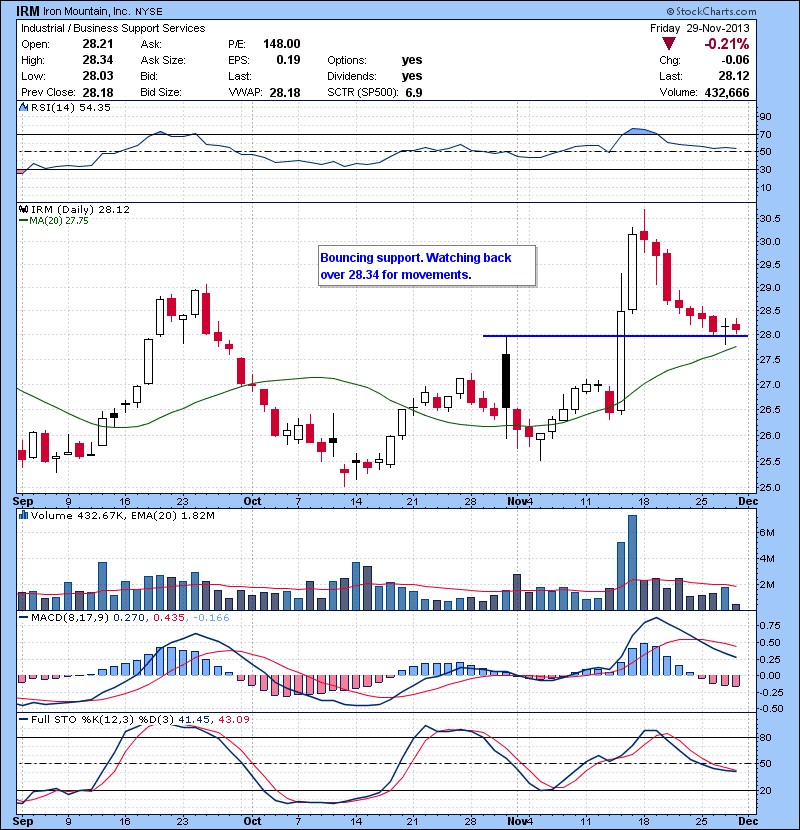Image resolution: width=800 pixels, height=830 pixels.
Task: Click the stochastic 80 axis label
Action: tap(765, 737)
